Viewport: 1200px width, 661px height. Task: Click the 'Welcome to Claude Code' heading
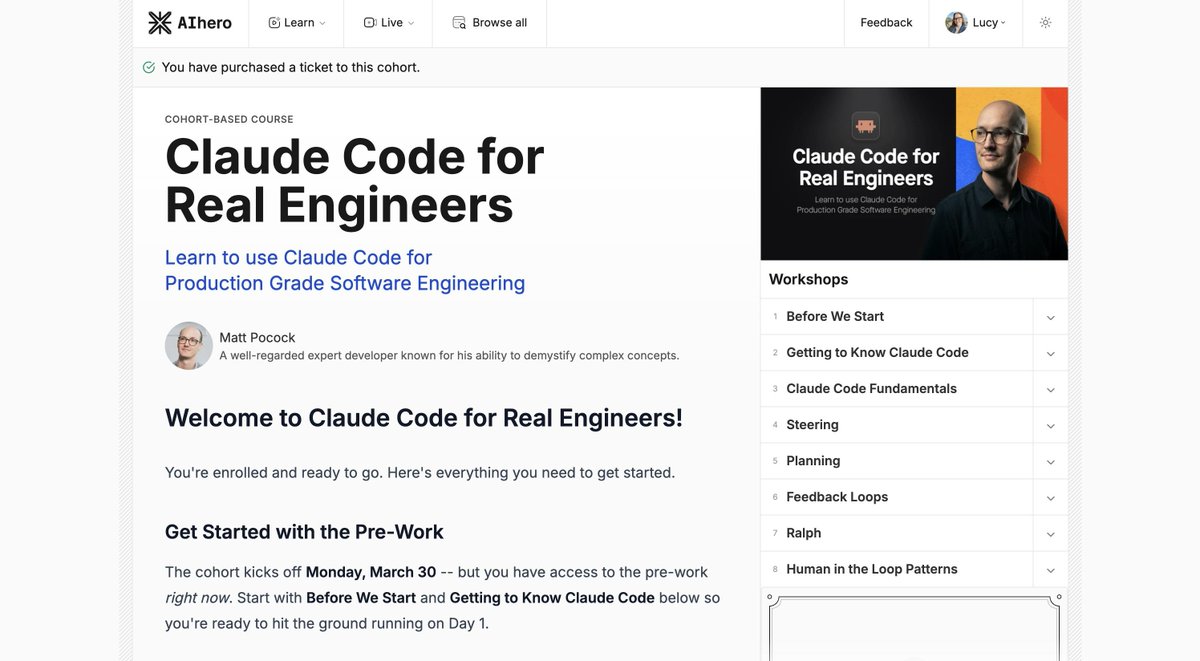424,418
